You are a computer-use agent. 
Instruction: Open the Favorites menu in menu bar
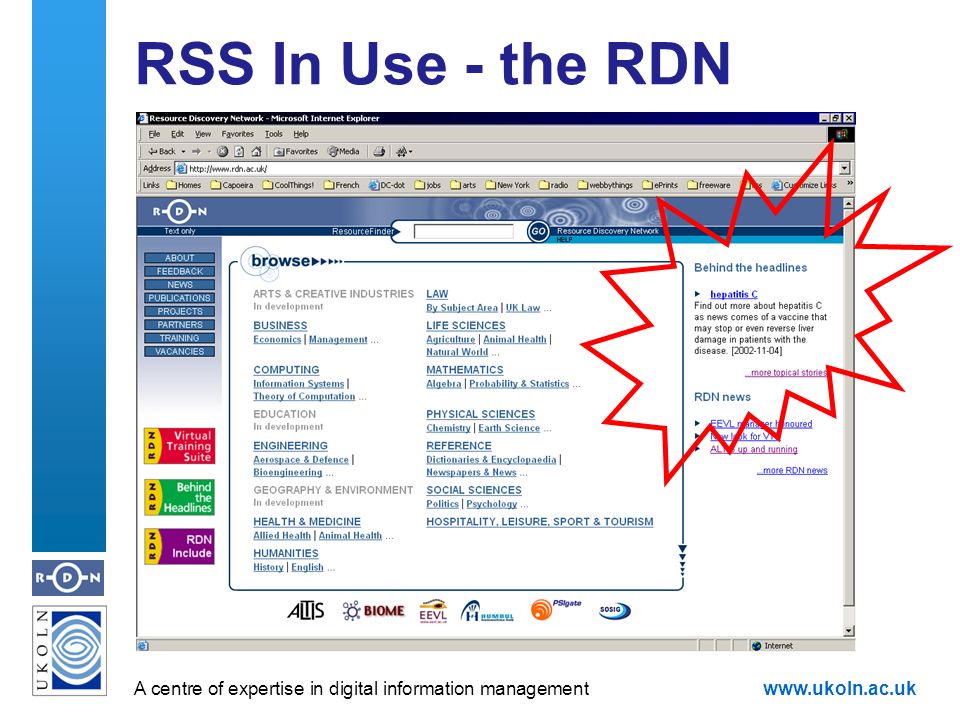click(238, 134)
